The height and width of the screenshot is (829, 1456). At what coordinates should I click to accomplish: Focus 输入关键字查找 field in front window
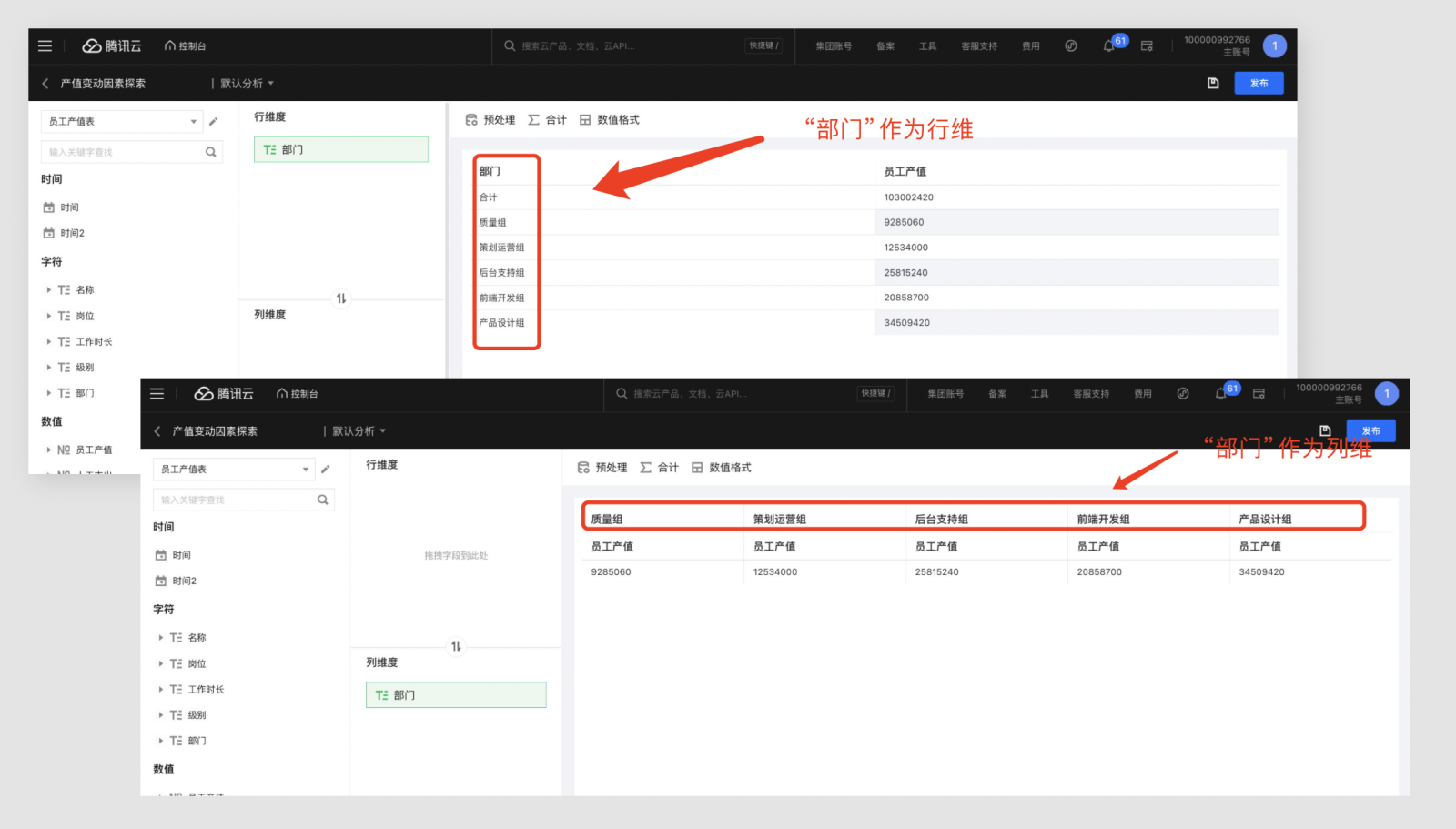click(243, 500)
